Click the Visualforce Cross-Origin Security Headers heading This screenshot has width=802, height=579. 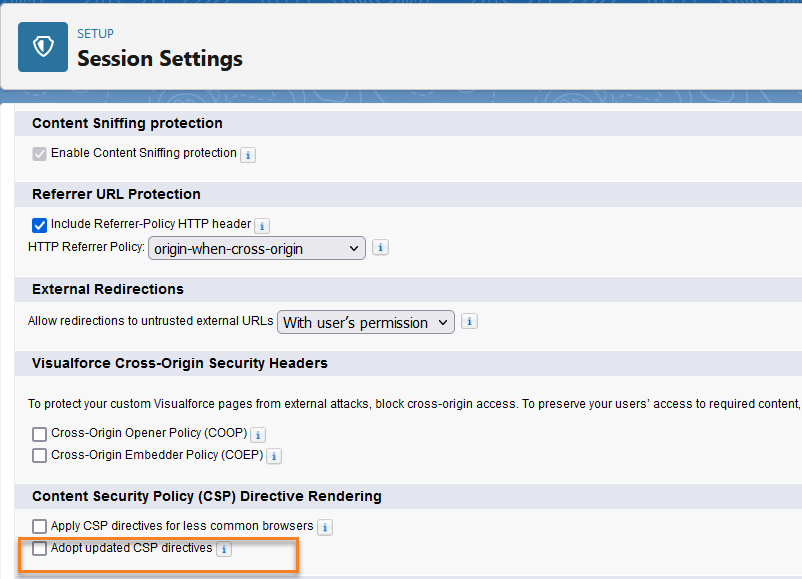(180, 363)
